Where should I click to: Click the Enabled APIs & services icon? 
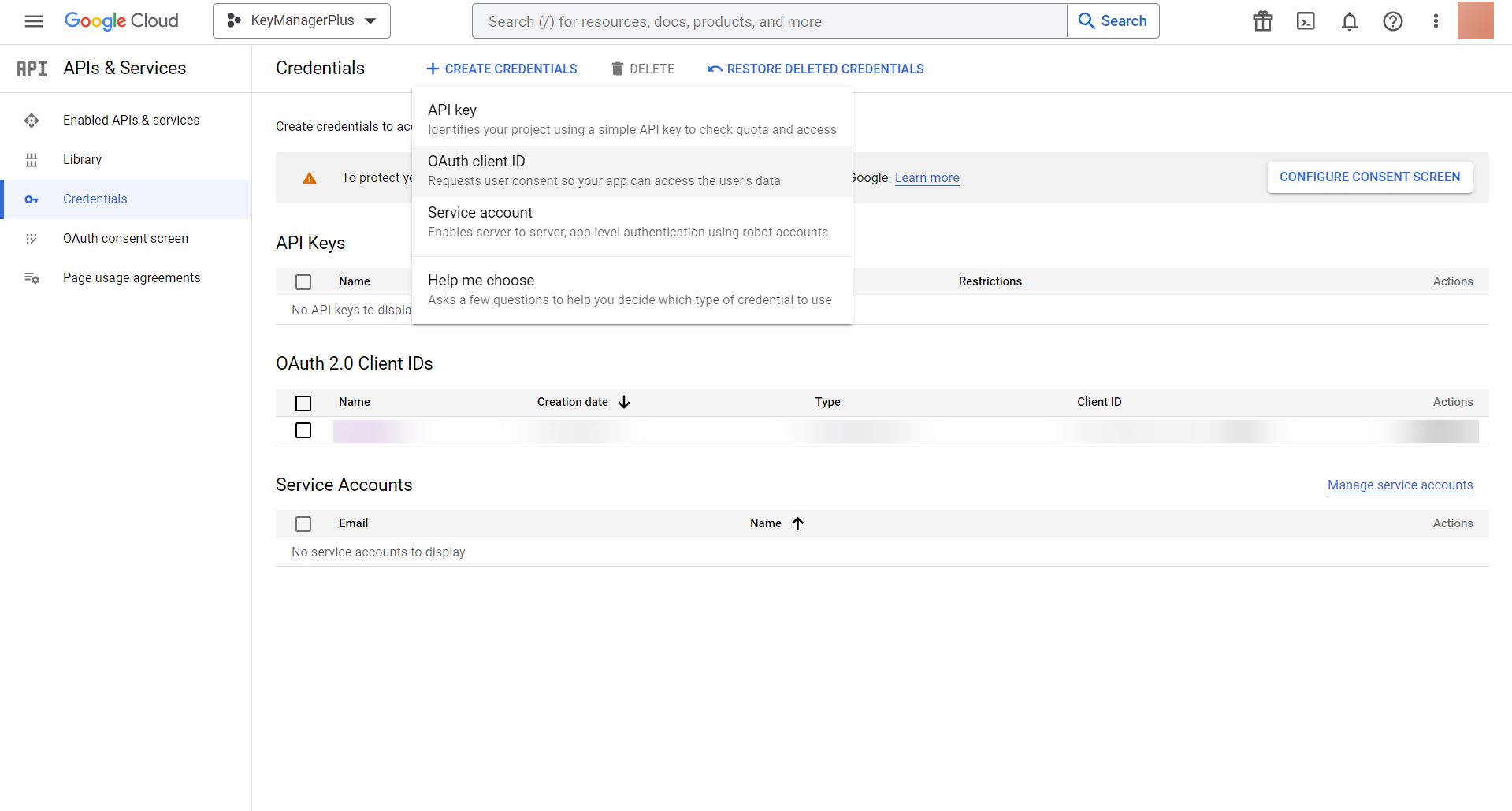[32, 121]
